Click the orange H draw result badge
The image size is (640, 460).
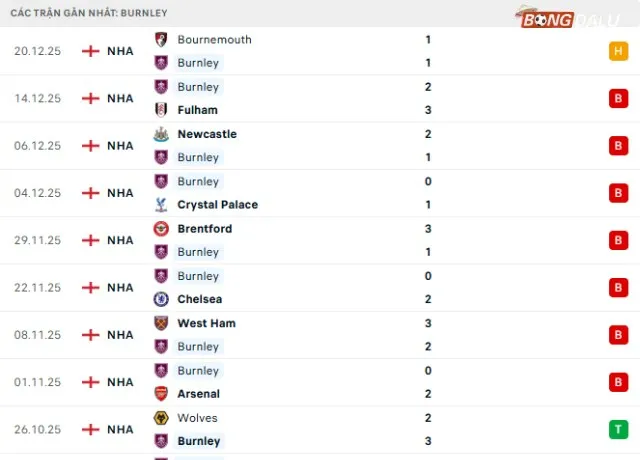[x=619, y=51]
